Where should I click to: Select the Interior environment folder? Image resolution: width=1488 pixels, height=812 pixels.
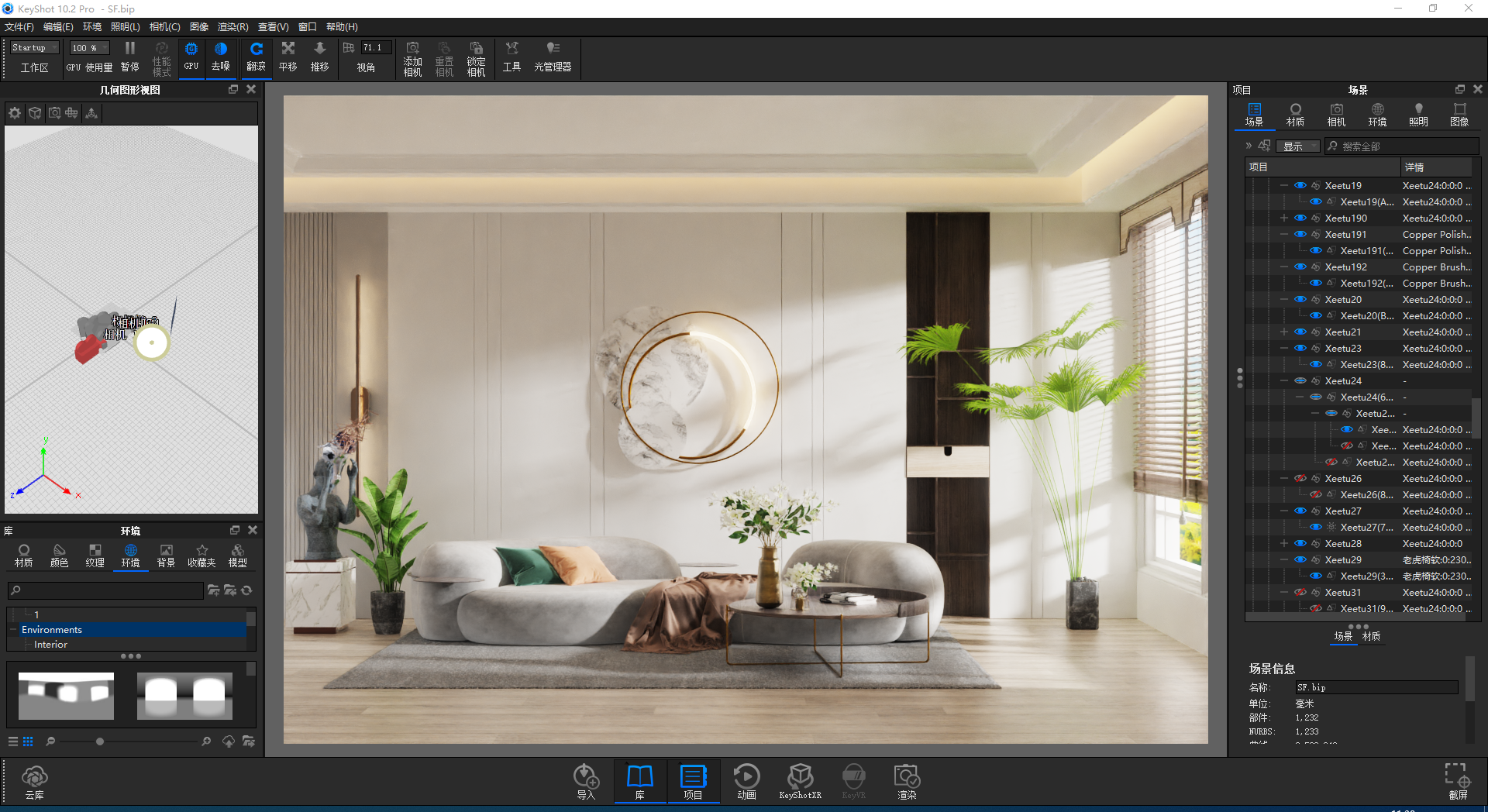click(x=50, y=645)
